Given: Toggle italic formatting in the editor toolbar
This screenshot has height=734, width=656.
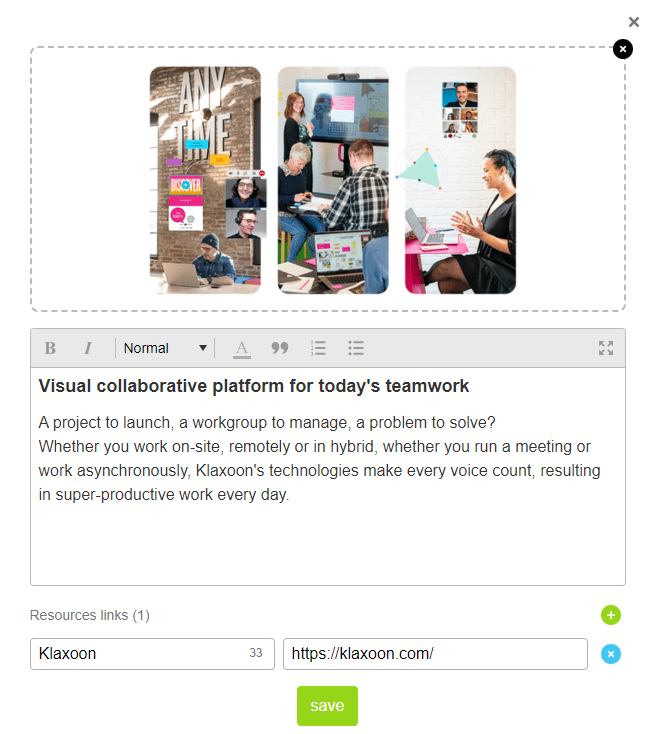Looking at the screenshot, I should pyautogui.click(x=87, y=348).
